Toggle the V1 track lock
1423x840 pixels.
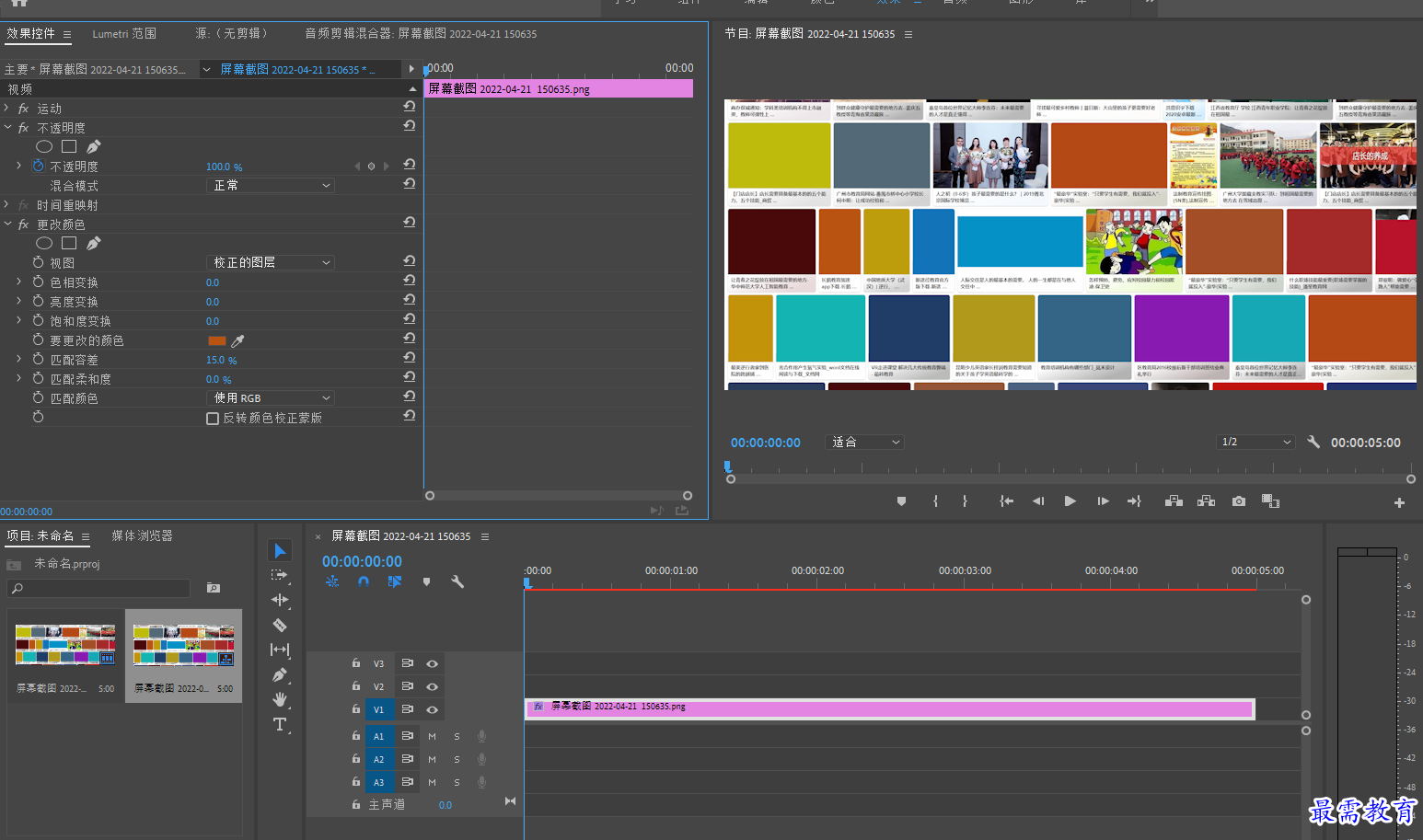tap(355, 709)
